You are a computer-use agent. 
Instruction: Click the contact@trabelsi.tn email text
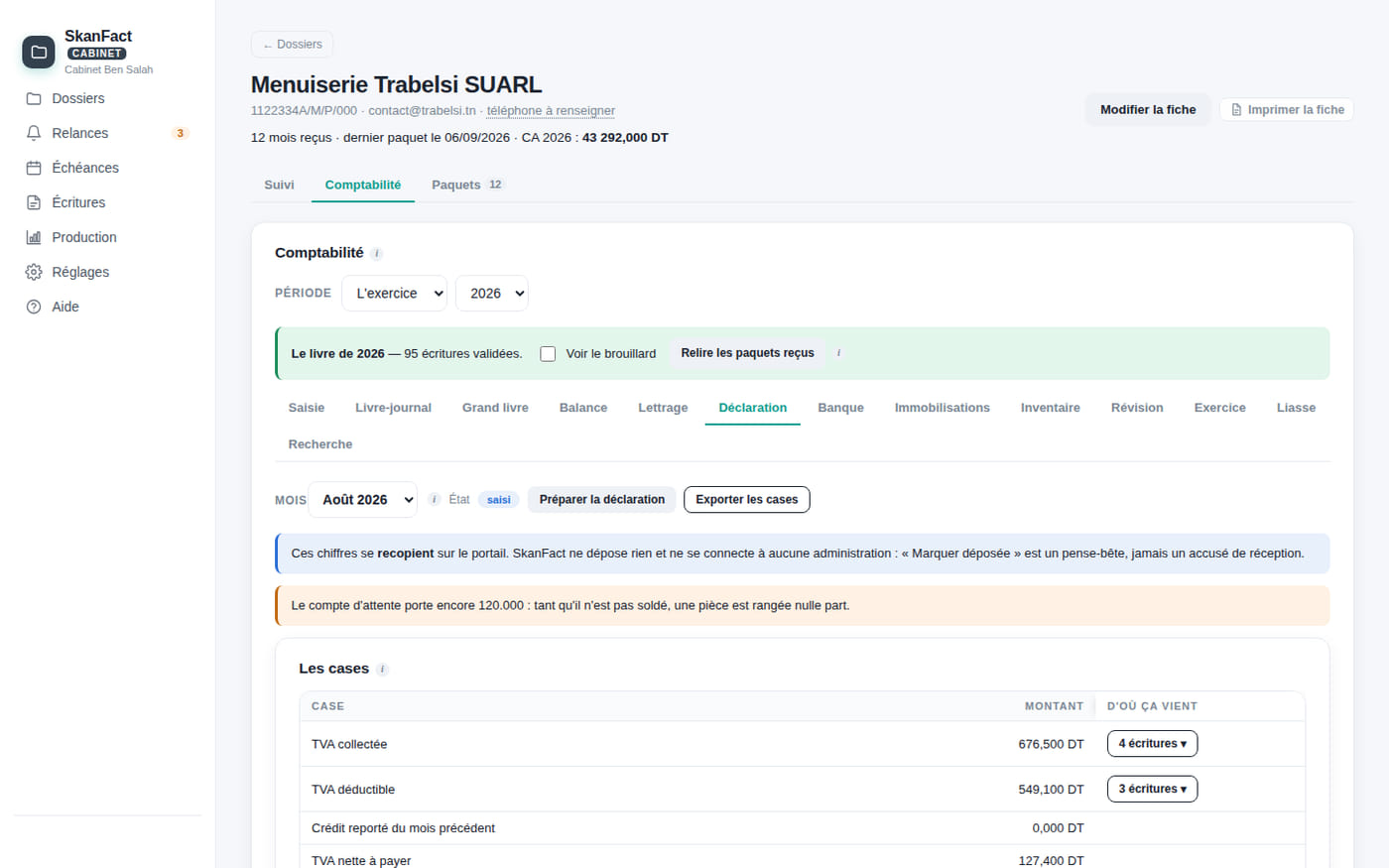coord(422,111)
